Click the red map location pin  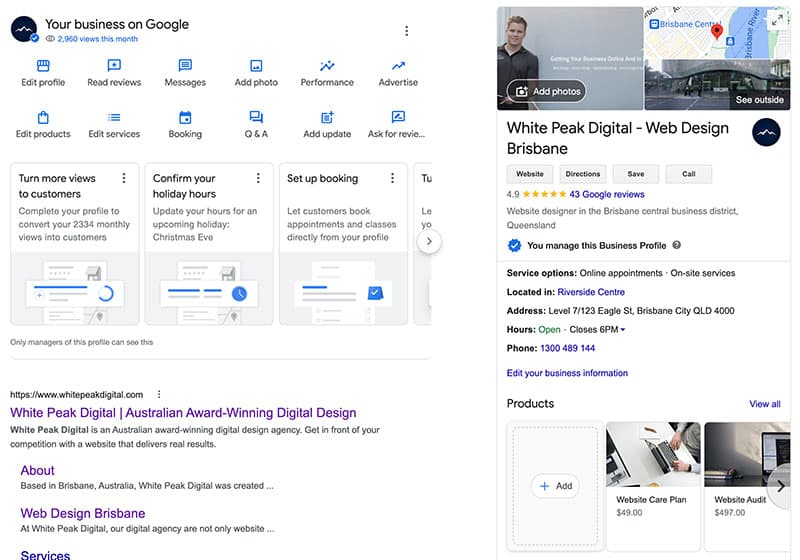click(717, 31)
